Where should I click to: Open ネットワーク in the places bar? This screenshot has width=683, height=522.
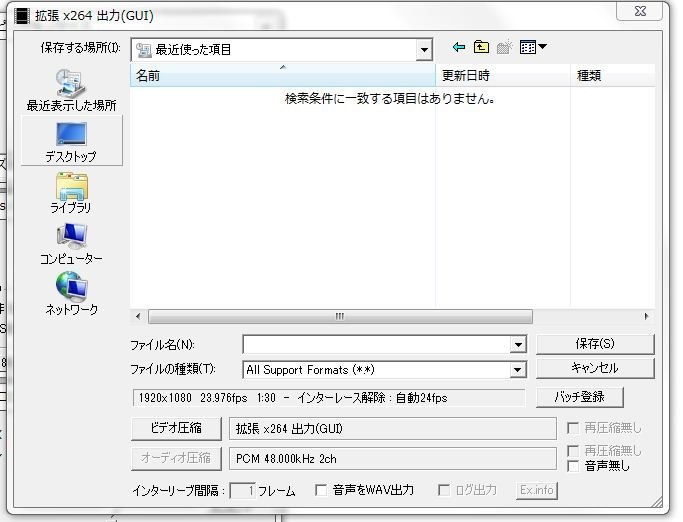[x=71, y=294]
